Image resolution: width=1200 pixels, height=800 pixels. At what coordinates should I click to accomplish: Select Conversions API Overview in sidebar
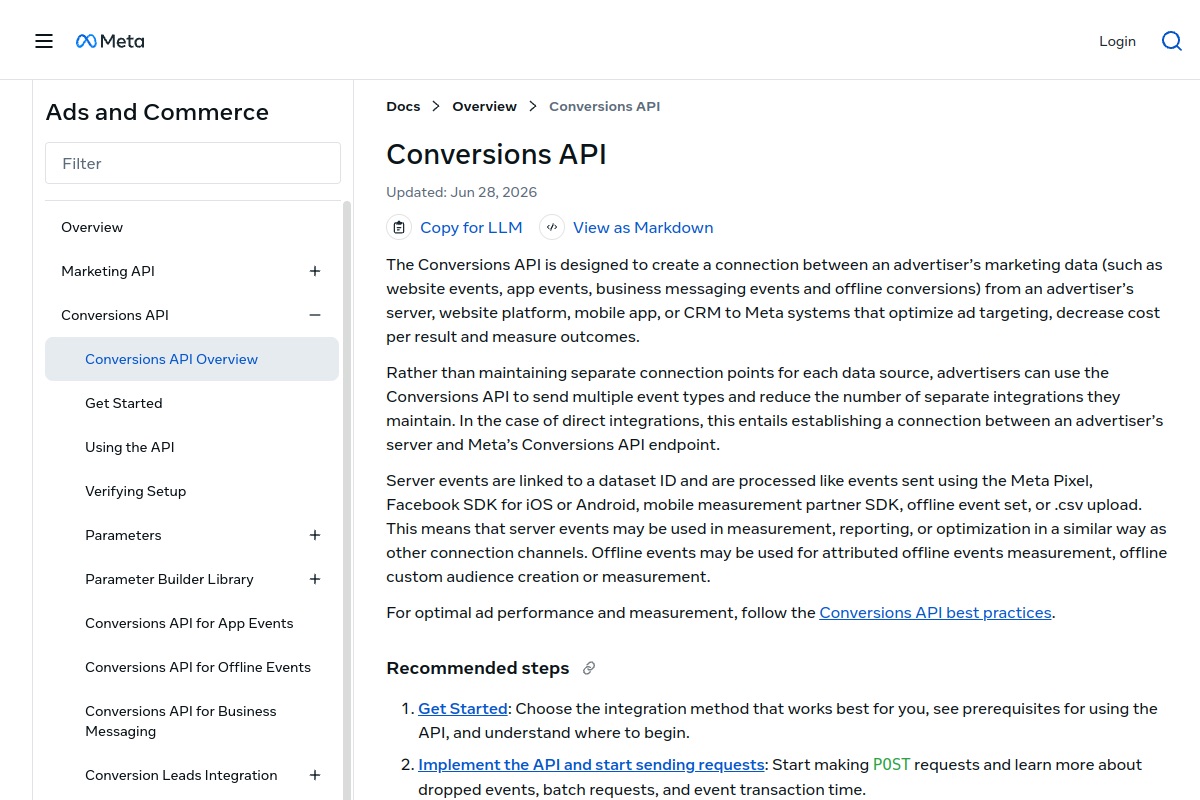coord(192,359)
